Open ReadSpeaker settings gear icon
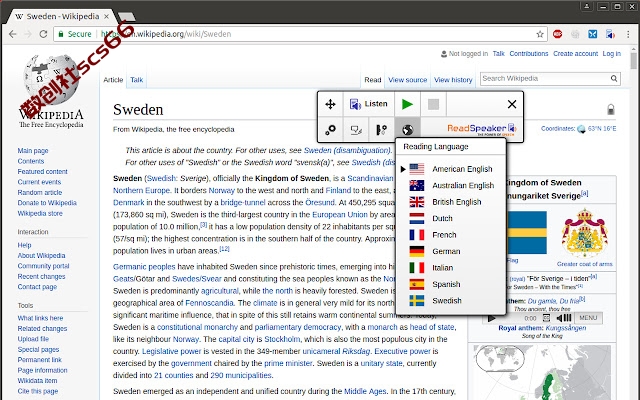640x400 pixels. [330, 130]
